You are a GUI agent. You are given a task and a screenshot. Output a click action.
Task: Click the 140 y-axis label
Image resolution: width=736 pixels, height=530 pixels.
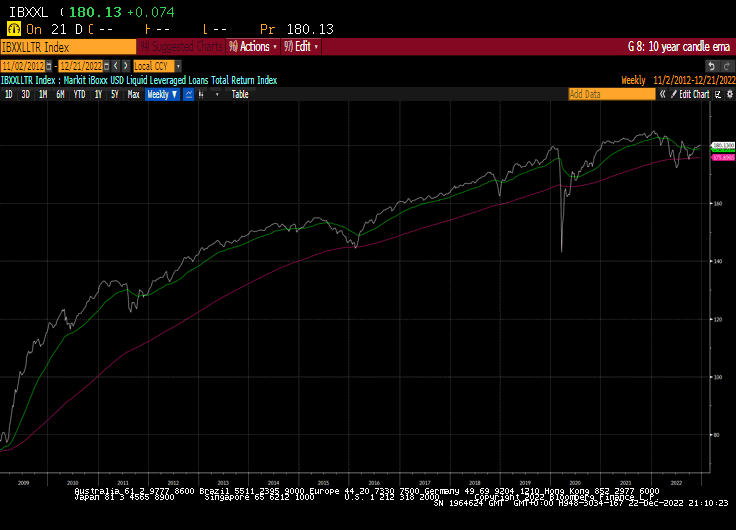click(x=718, y=261)
